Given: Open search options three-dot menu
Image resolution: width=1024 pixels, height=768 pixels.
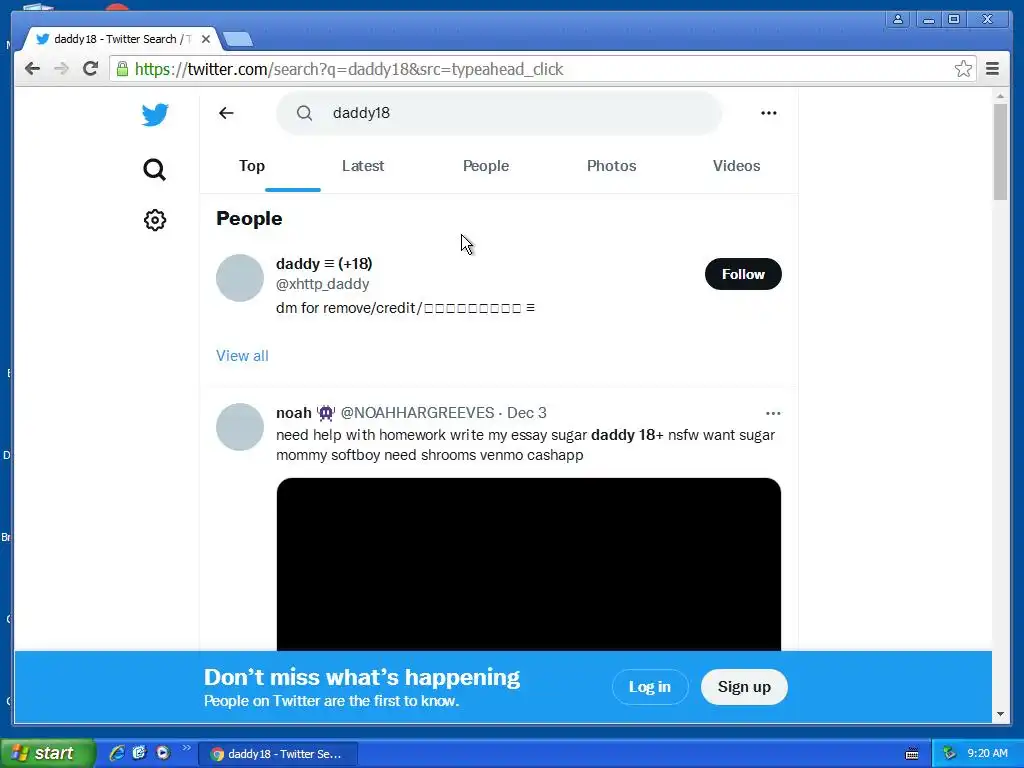Looking at the screenshot, I should (x=769, y=113).
